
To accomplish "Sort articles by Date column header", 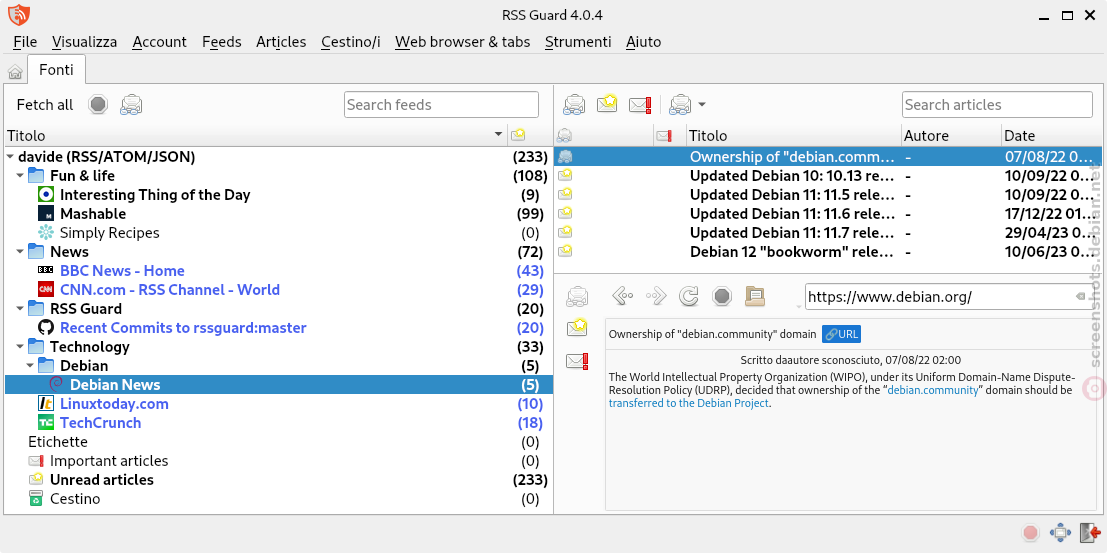I will [1051, 136].
